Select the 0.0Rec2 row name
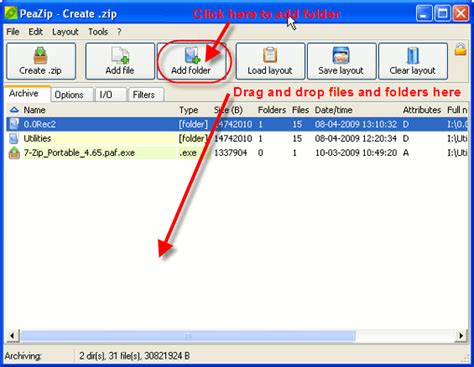The width and height of the screenshot is (474, 367). click(x=40, y=124)
